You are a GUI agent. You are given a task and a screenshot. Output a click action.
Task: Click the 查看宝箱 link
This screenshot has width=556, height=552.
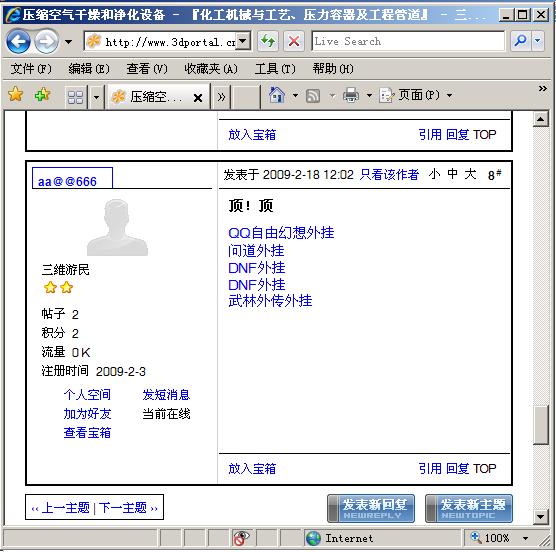click(x=87, y=433)
